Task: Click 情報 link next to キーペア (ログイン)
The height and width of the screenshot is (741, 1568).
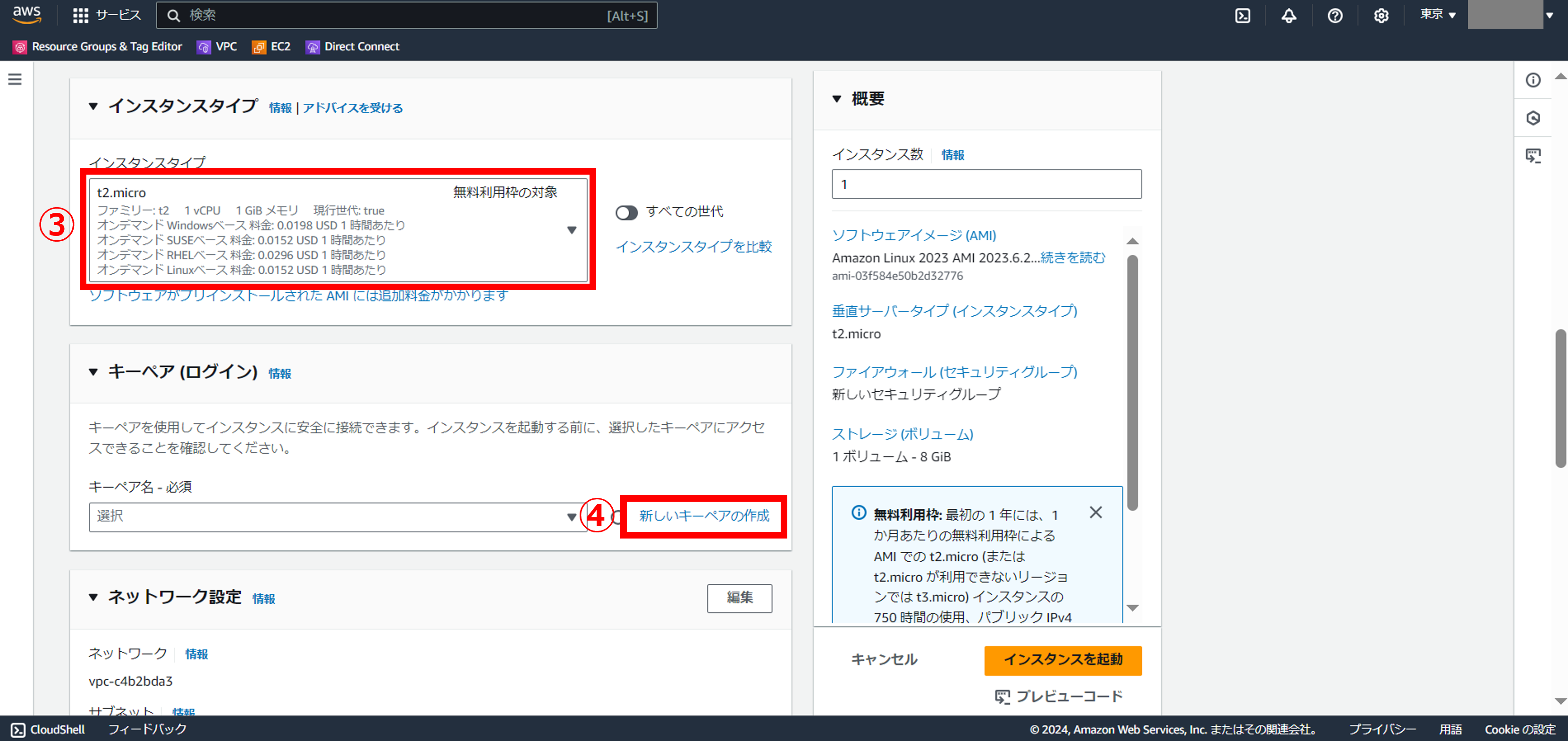Action: (x=280, y=373)
